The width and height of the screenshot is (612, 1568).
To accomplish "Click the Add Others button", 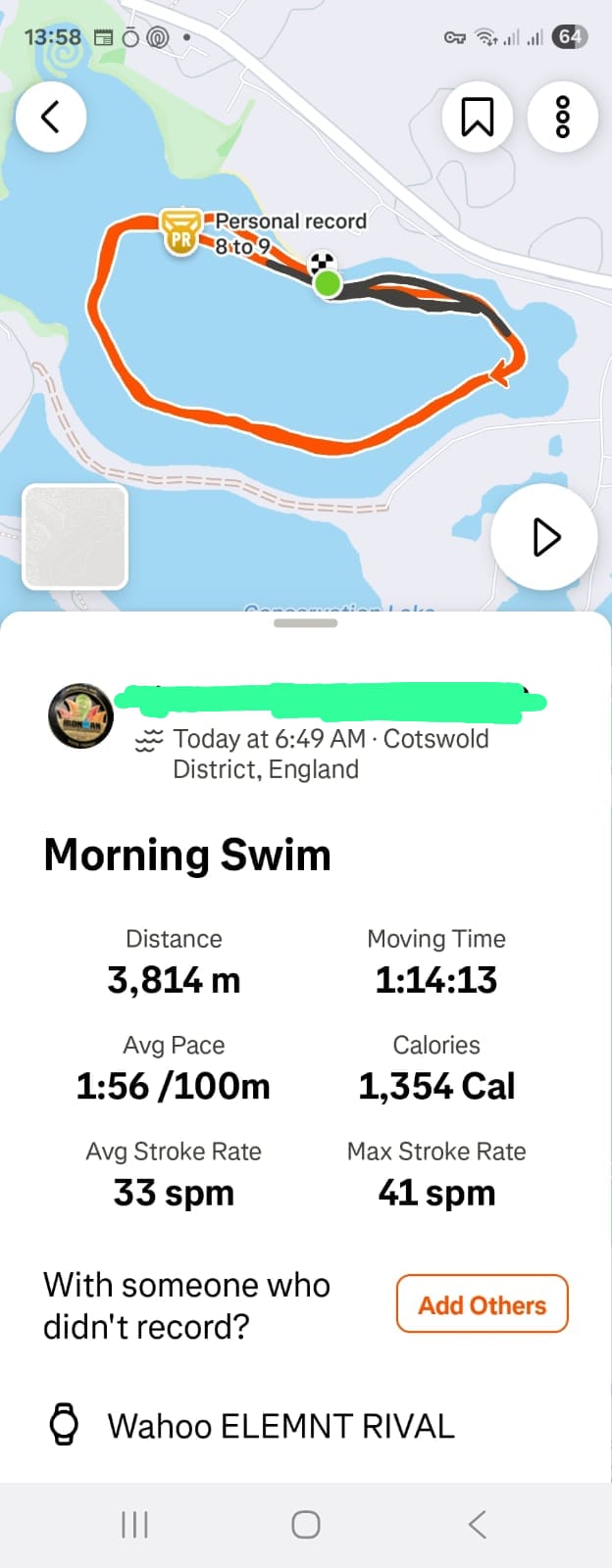I will click(483, 1304).
